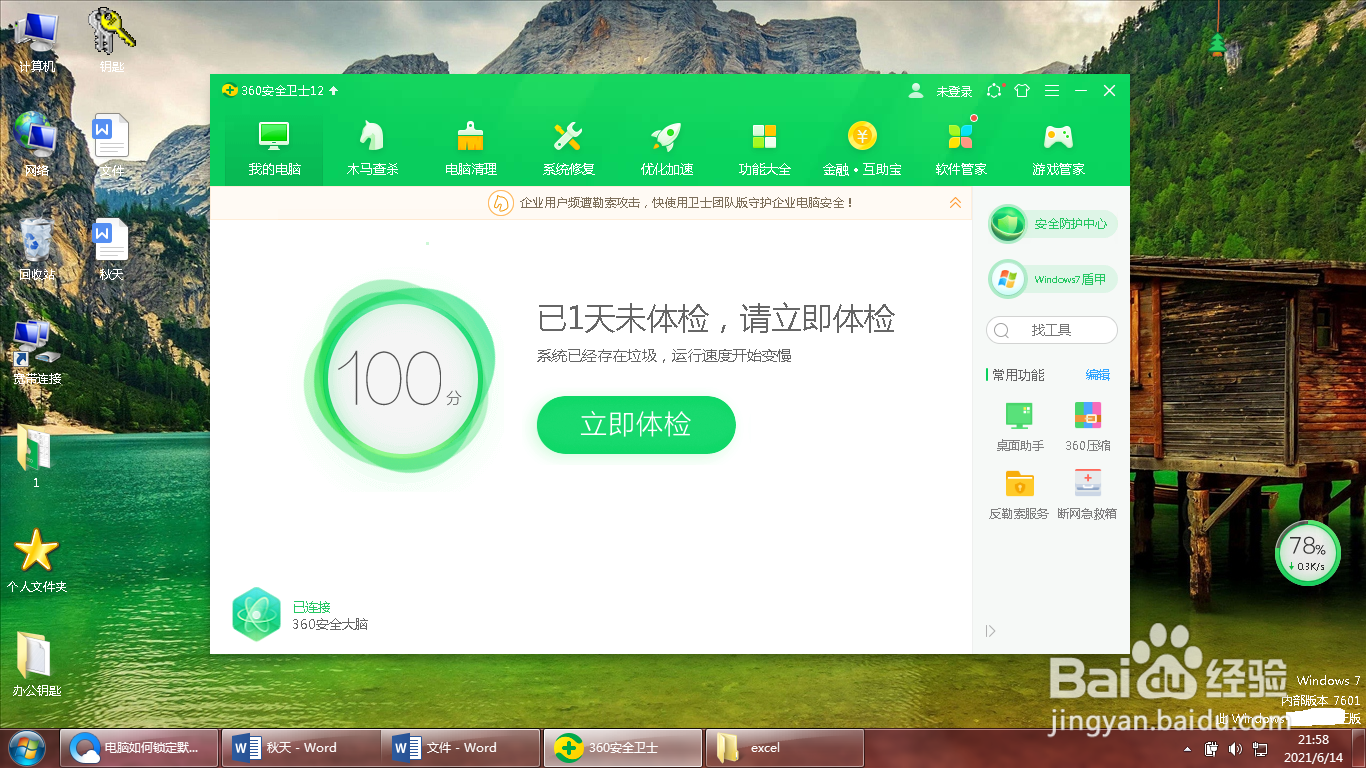Click the 78% memory accelerator ball
The height and width of the screenshot is (768, 1366).
pyautogui.click(x=1307, y=552)
